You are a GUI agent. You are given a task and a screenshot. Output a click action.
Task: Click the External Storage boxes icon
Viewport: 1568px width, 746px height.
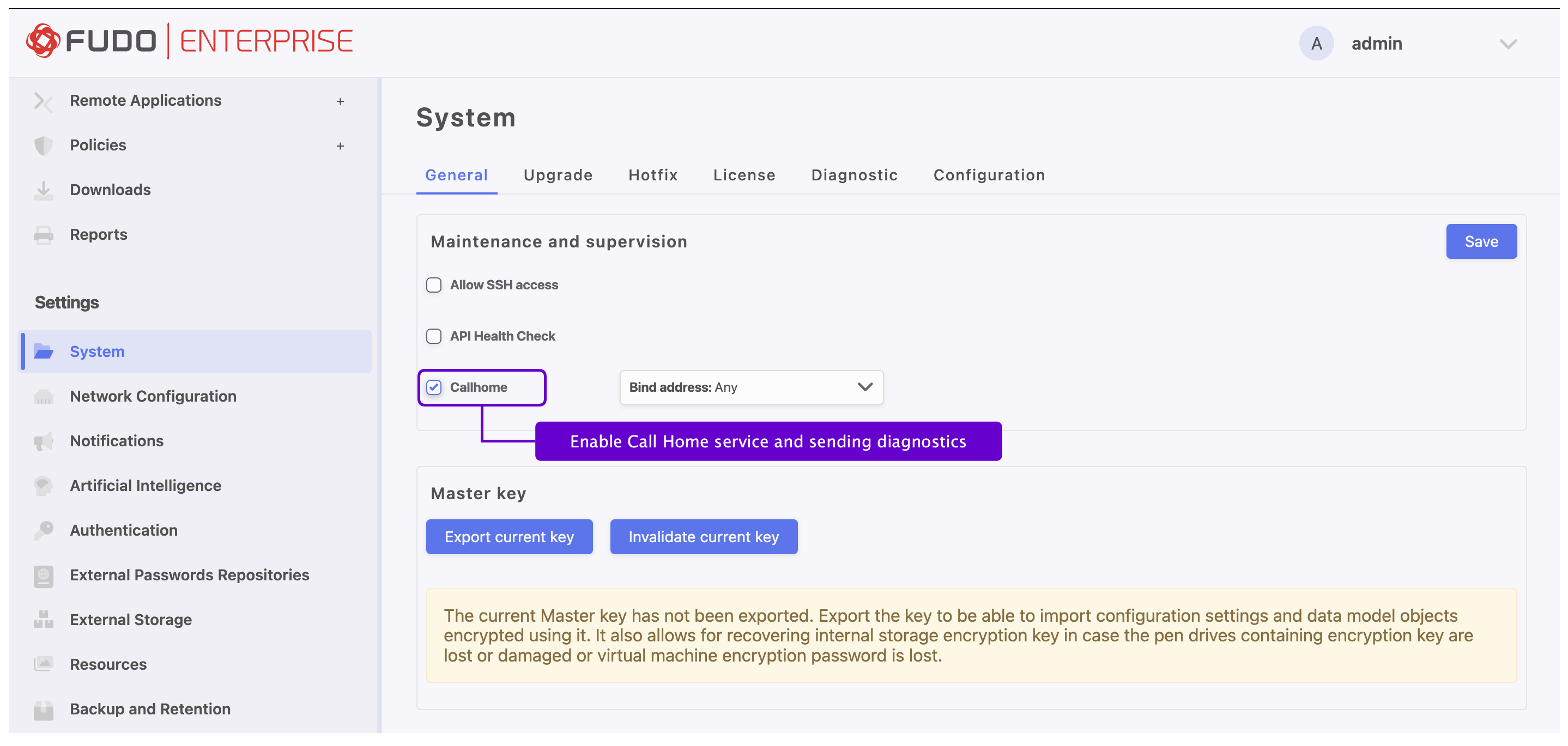(x=43, y=620)
